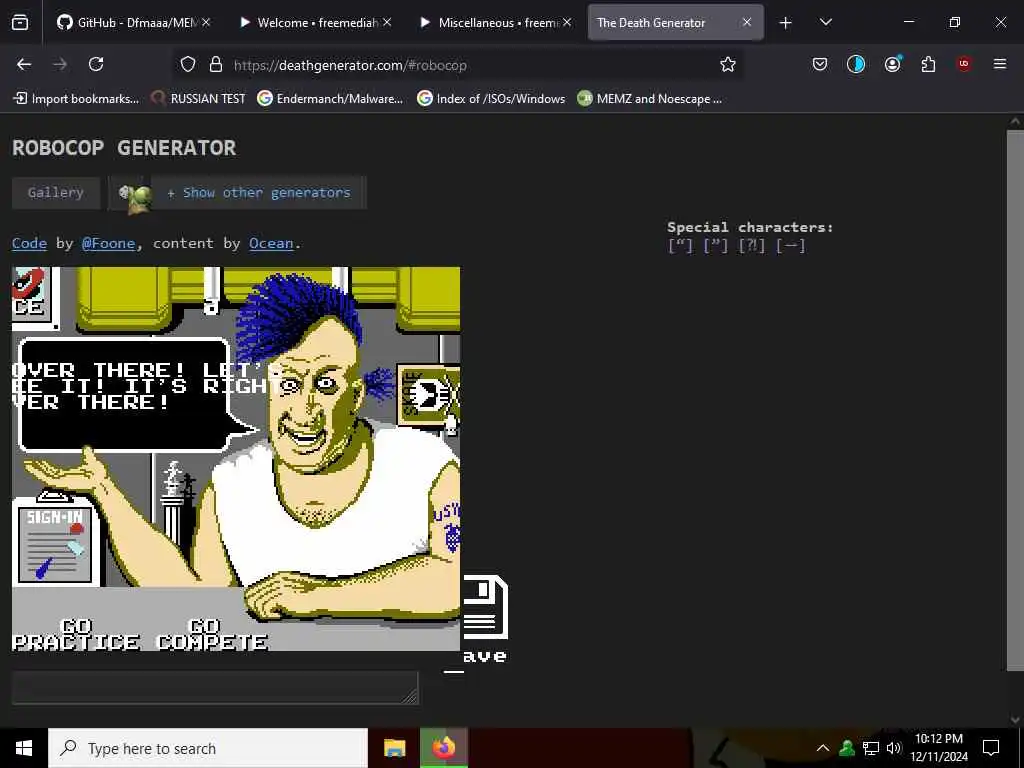This screenshot has height=768, width=1024.
Task: Bookmark this page with star icon
Action: click(728, 64)
